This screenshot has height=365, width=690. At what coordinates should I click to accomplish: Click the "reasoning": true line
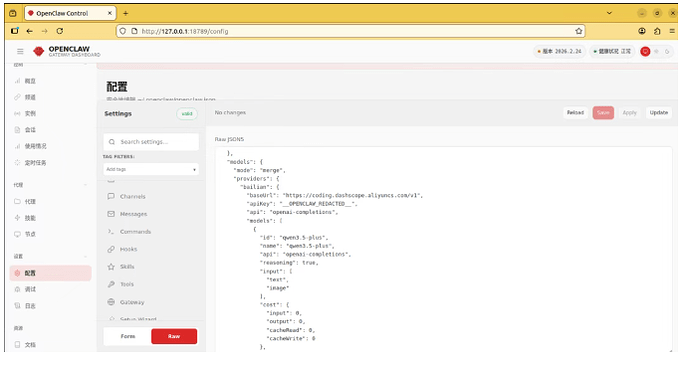(289, 263)
